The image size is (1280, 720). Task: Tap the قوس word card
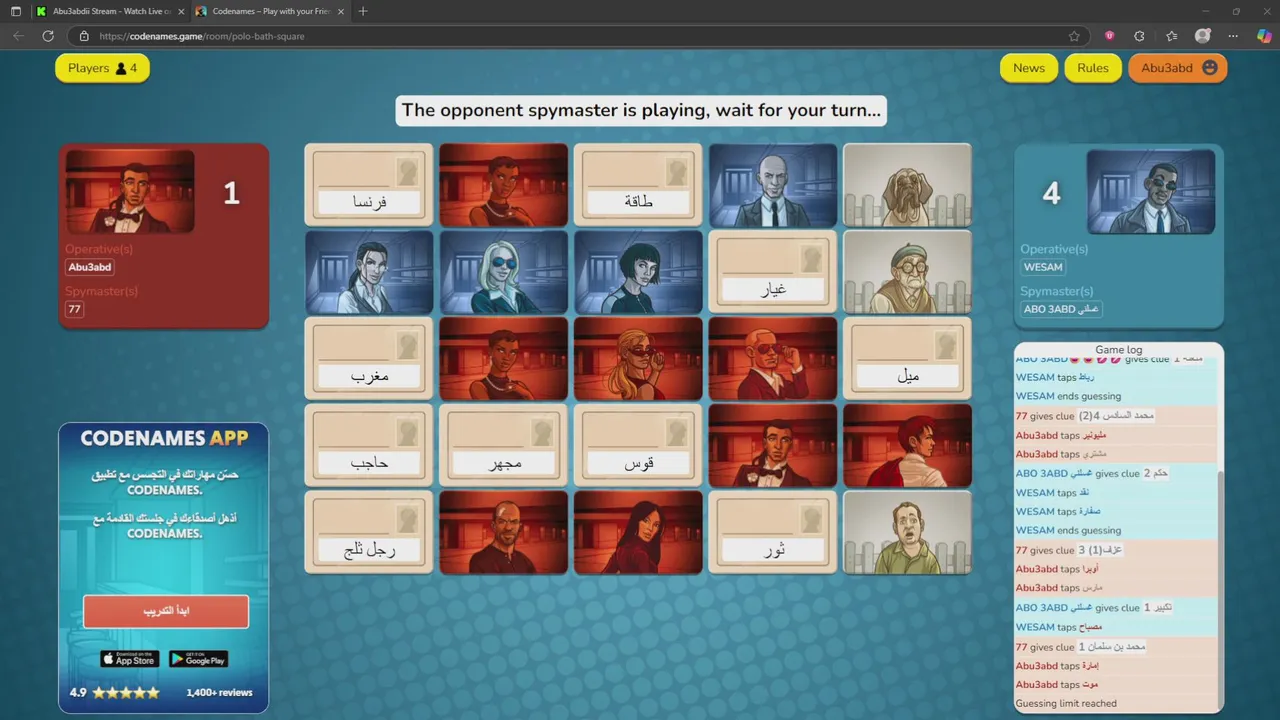pyautogui.click(x=638, y=446)
